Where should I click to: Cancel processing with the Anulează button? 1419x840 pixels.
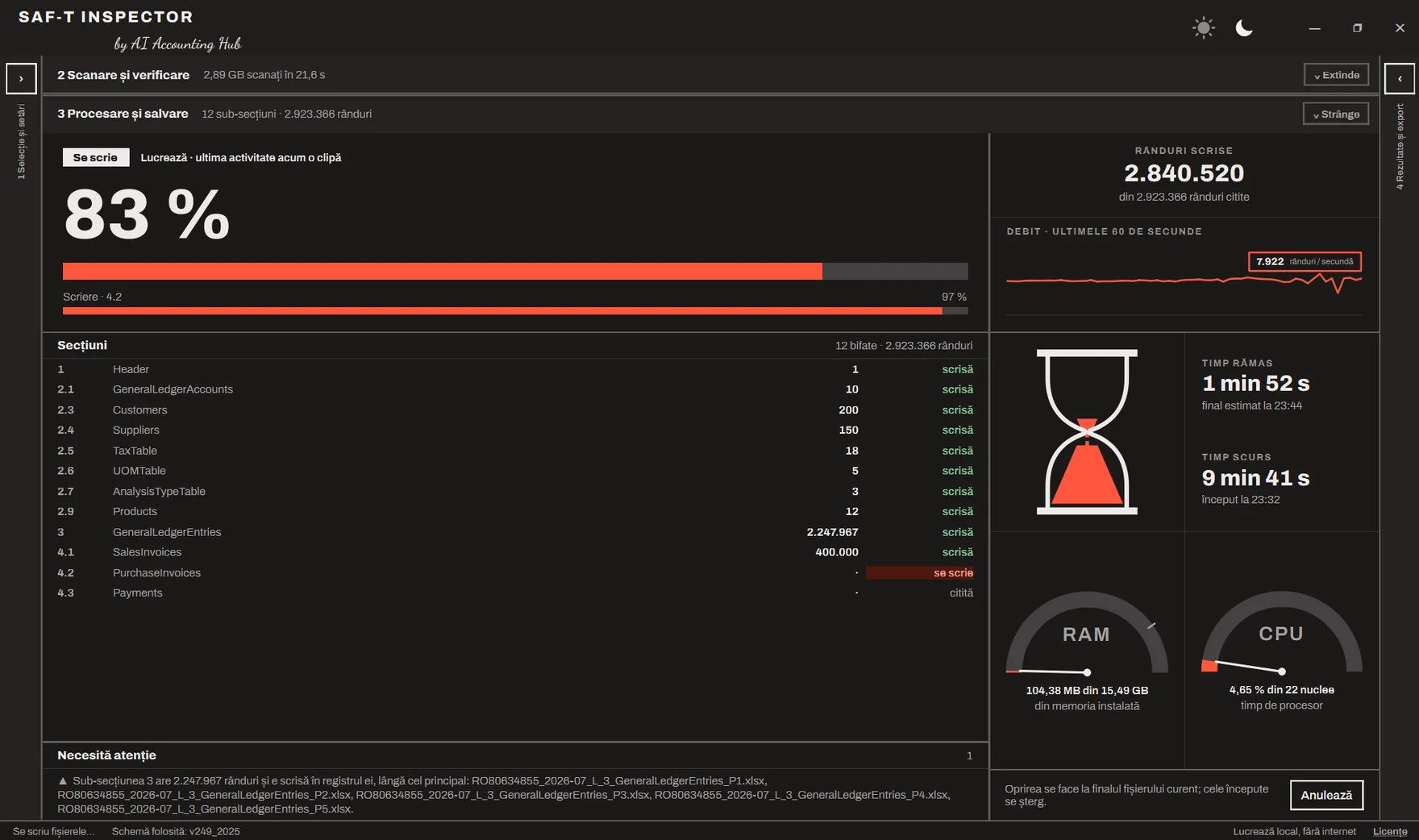1326,795
